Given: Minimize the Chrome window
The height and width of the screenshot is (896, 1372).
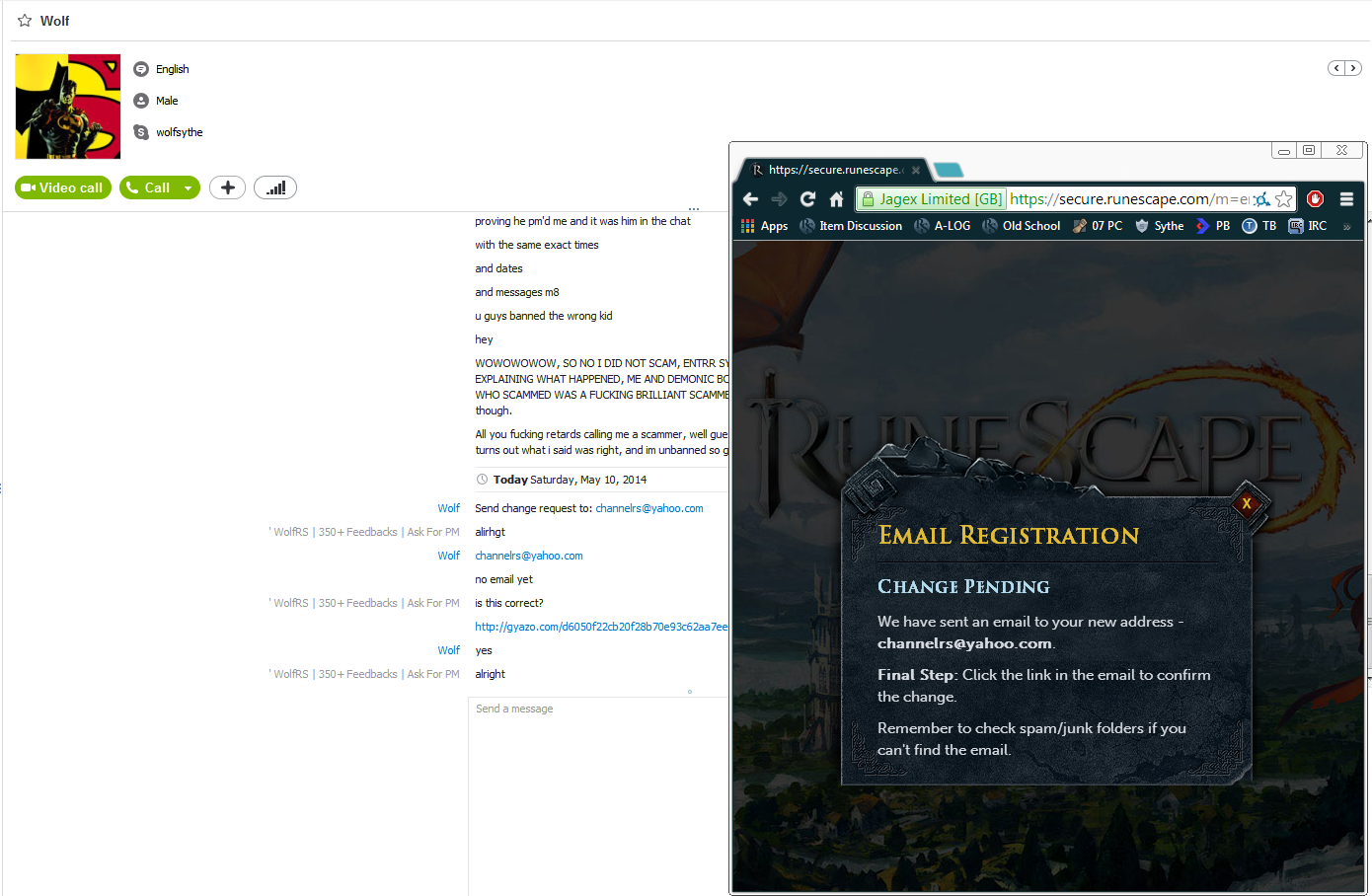Looking at the screenshot, I should tap(1283, 151).
